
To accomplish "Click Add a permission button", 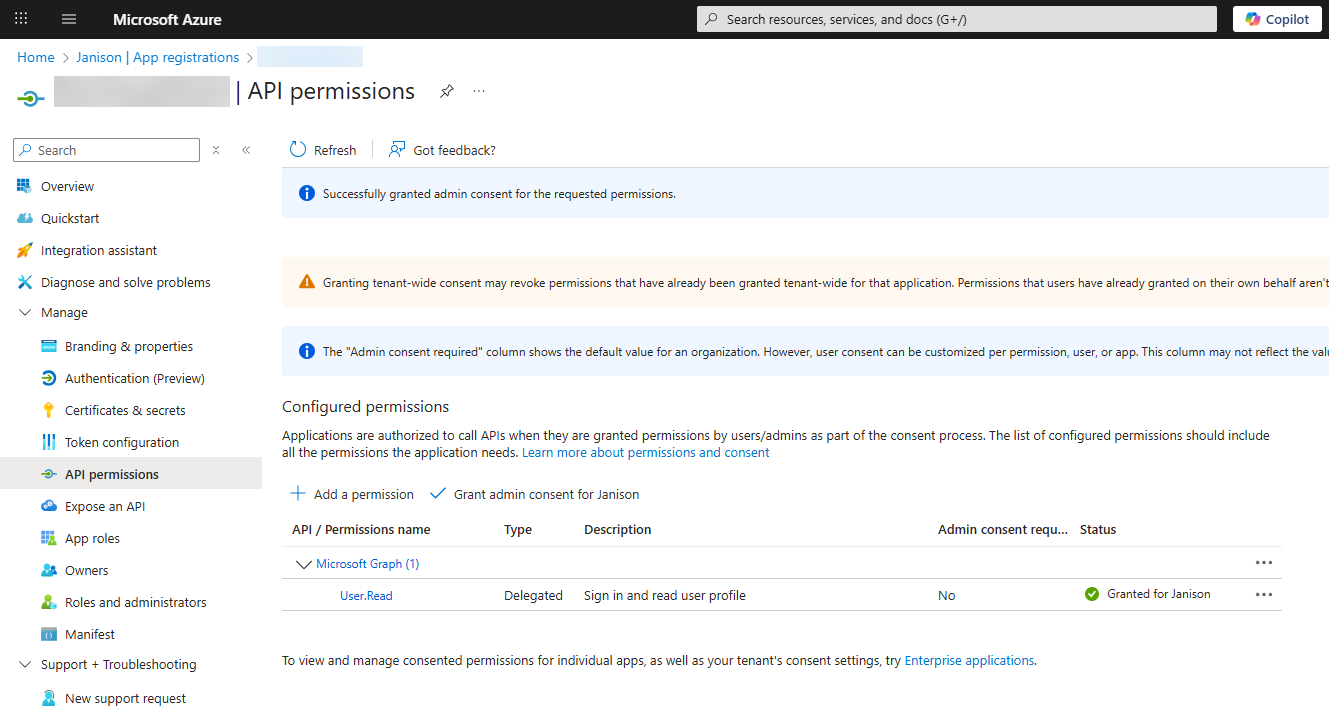I will pos(352,494).
